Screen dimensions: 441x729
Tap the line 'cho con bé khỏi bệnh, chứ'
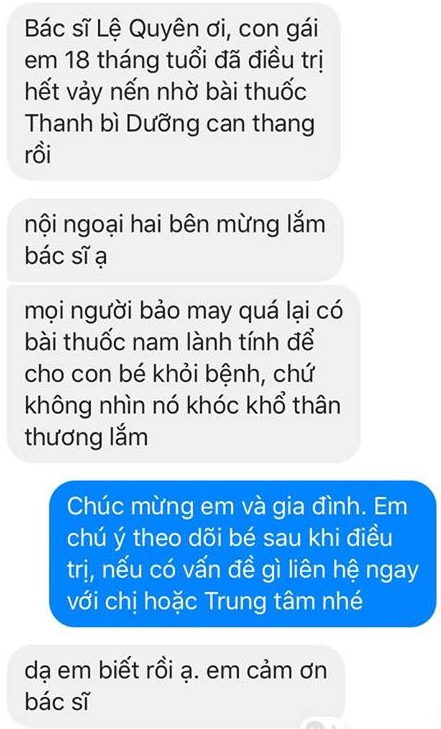tap(170, 374)
